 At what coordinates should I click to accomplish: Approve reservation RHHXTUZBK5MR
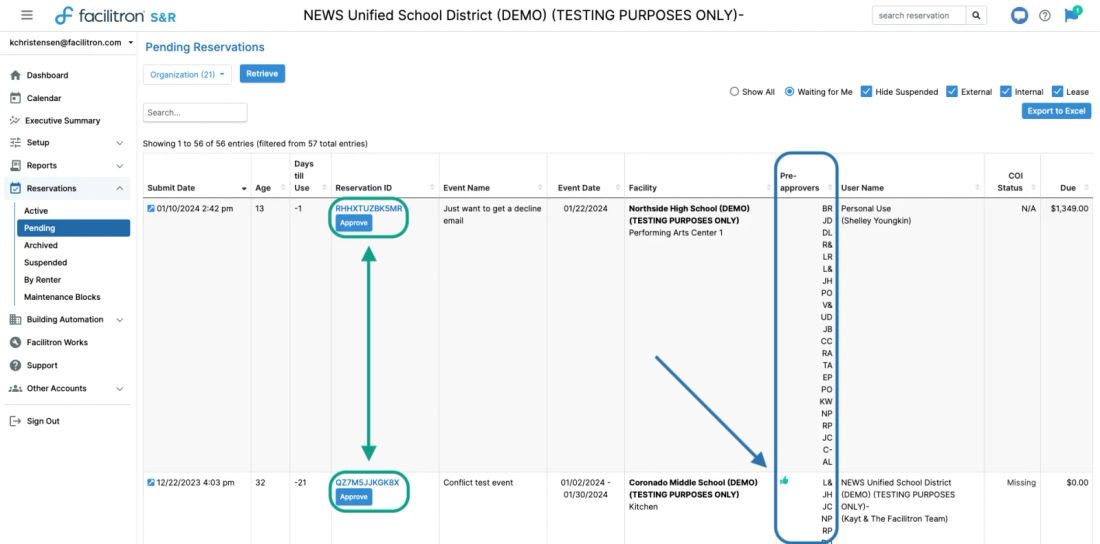[354, 223]
